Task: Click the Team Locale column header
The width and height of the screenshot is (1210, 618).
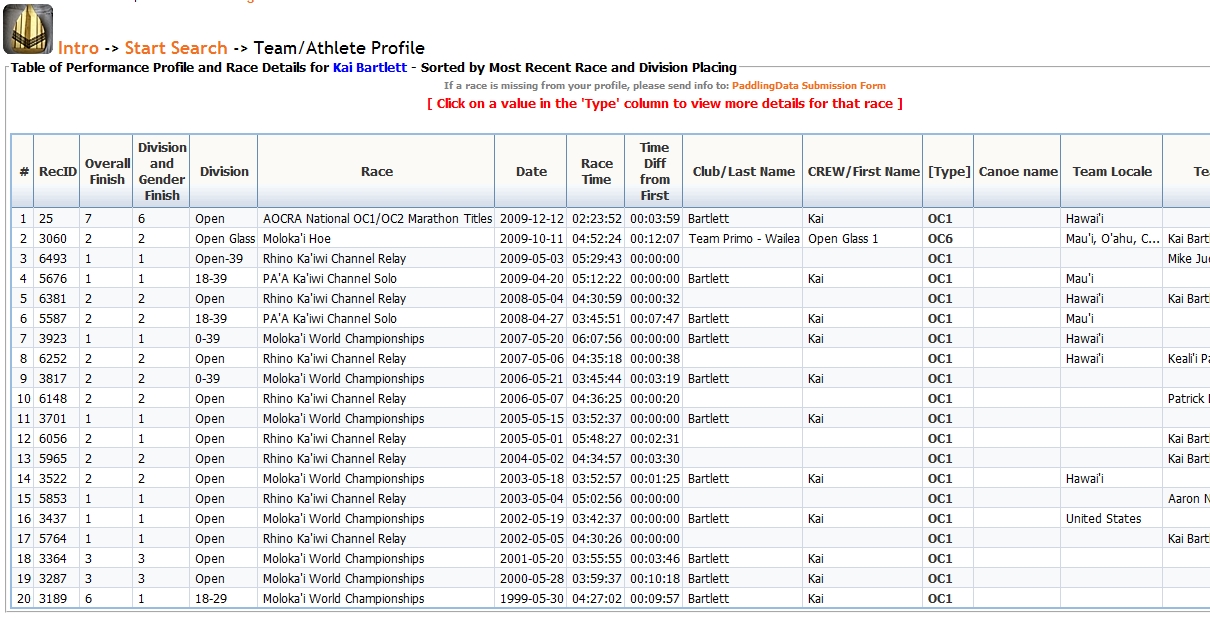Action: 1112,171
